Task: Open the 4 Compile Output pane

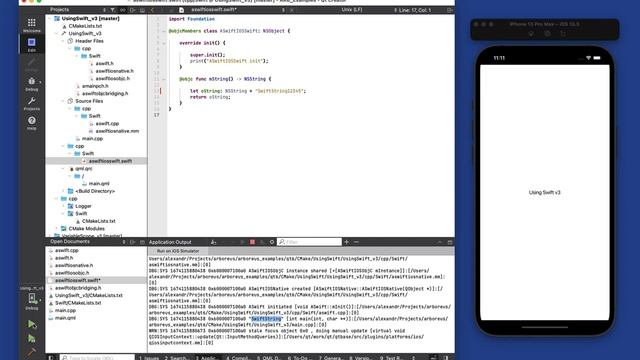Action: [238, 358]
